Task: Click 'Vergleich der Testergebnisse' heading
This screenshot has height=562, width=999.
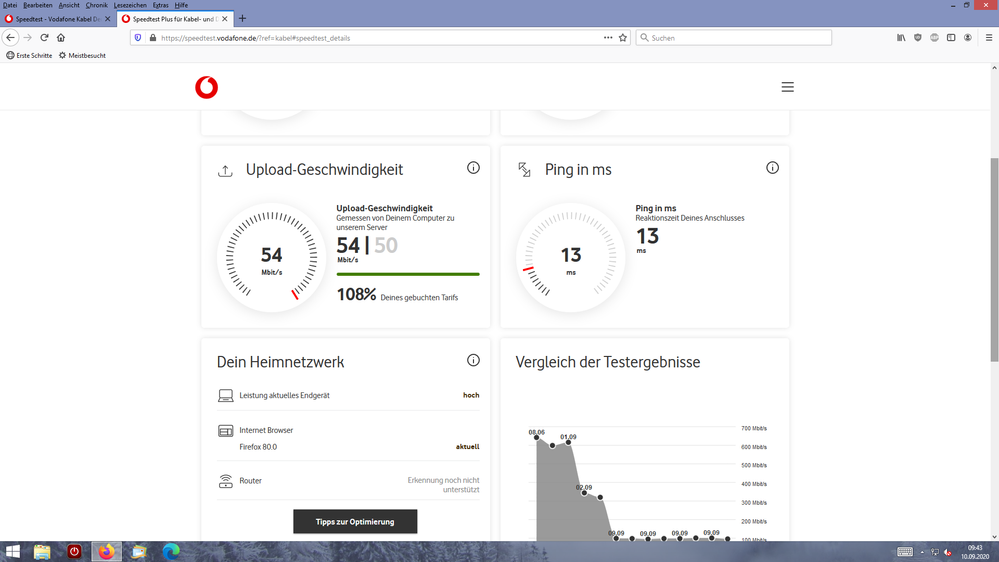Action: point(607,362)
